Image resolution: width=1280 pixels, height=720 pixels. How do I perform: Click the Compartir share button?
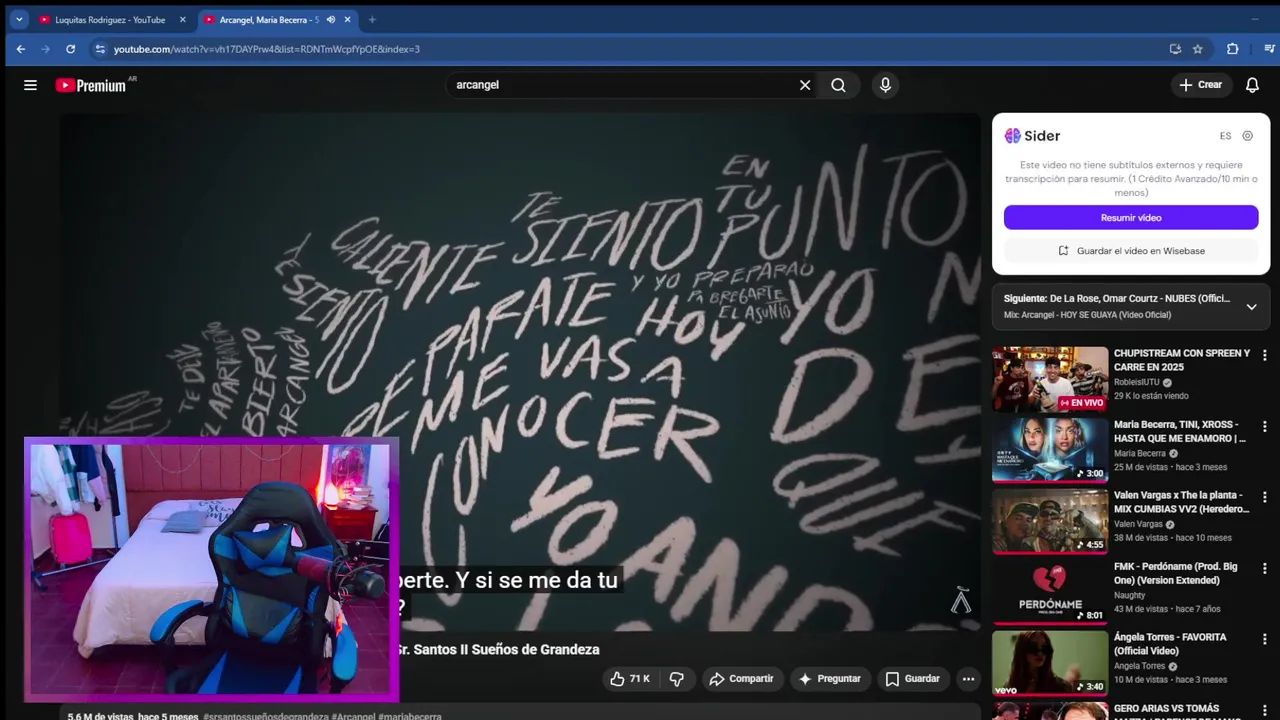tap(742, 679)
